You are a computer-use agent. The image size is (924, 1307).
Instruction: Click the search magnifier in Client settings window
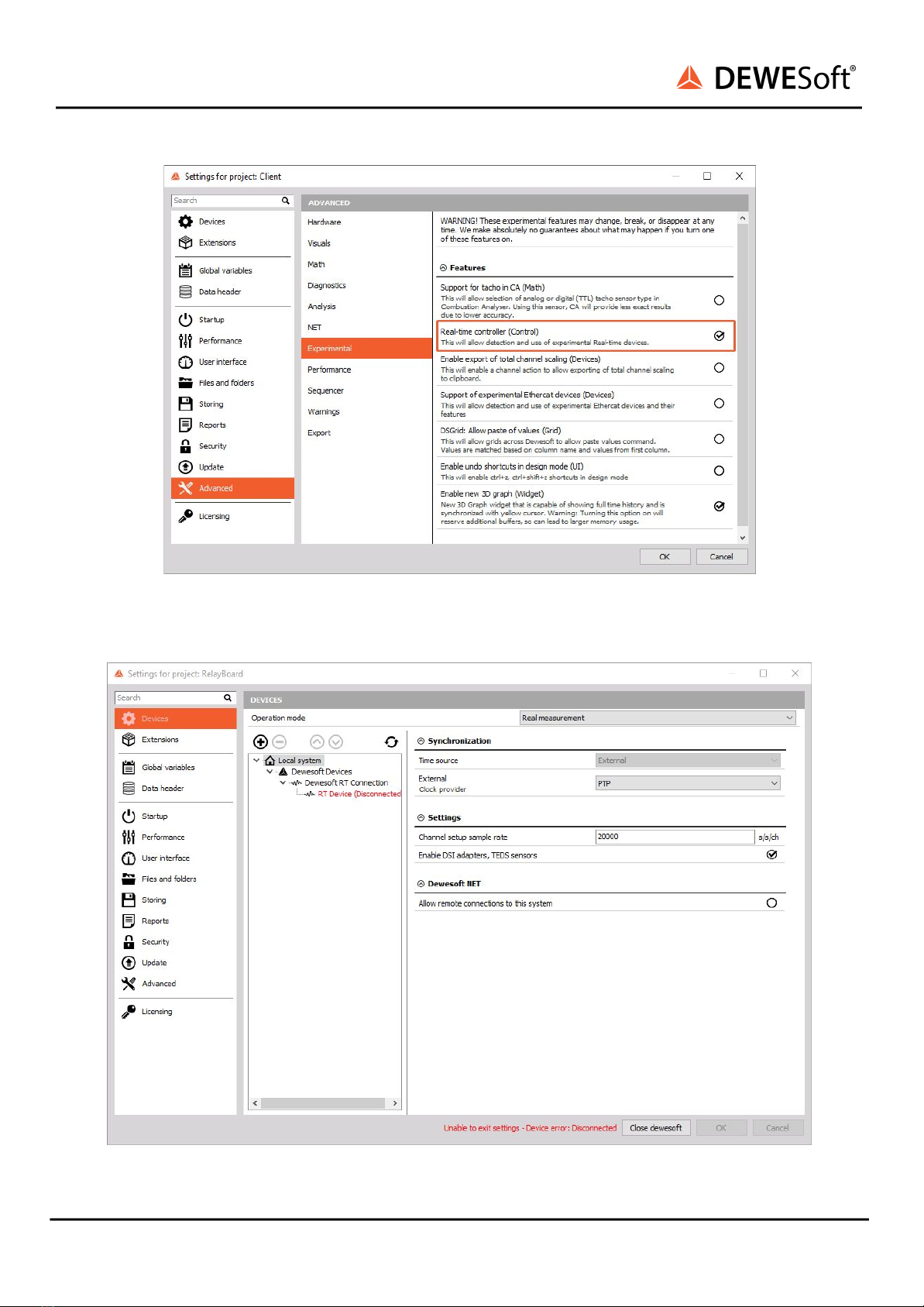pyautogui.click(x=286, y=201)
